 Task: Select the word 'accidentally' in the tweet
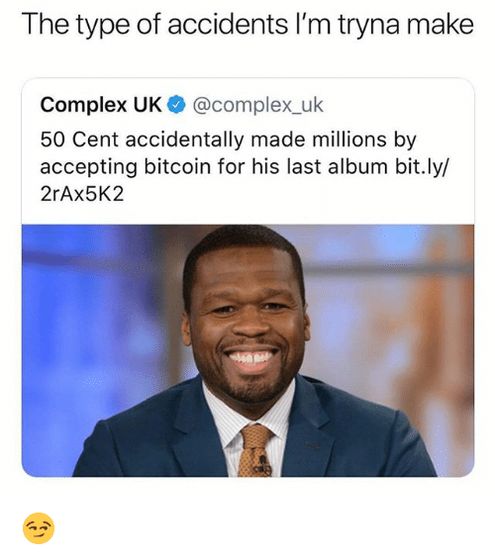184,140
